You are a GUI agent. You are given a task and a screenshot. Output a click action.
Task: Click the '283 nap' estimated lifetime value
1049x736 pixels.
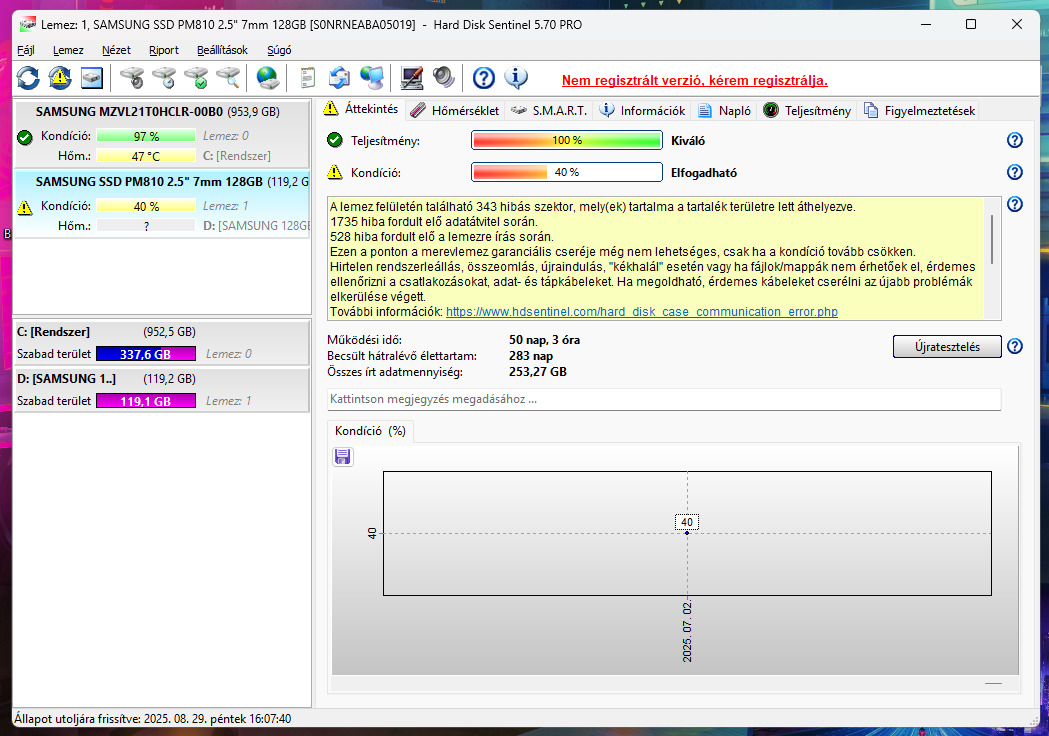coord(531,356)
